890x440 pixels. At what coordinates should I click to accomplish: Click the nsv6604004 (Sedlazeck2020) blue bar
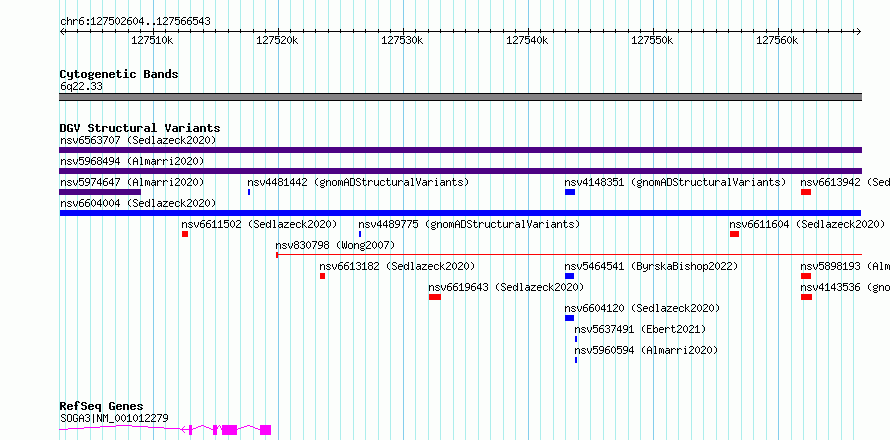point(460,213)
